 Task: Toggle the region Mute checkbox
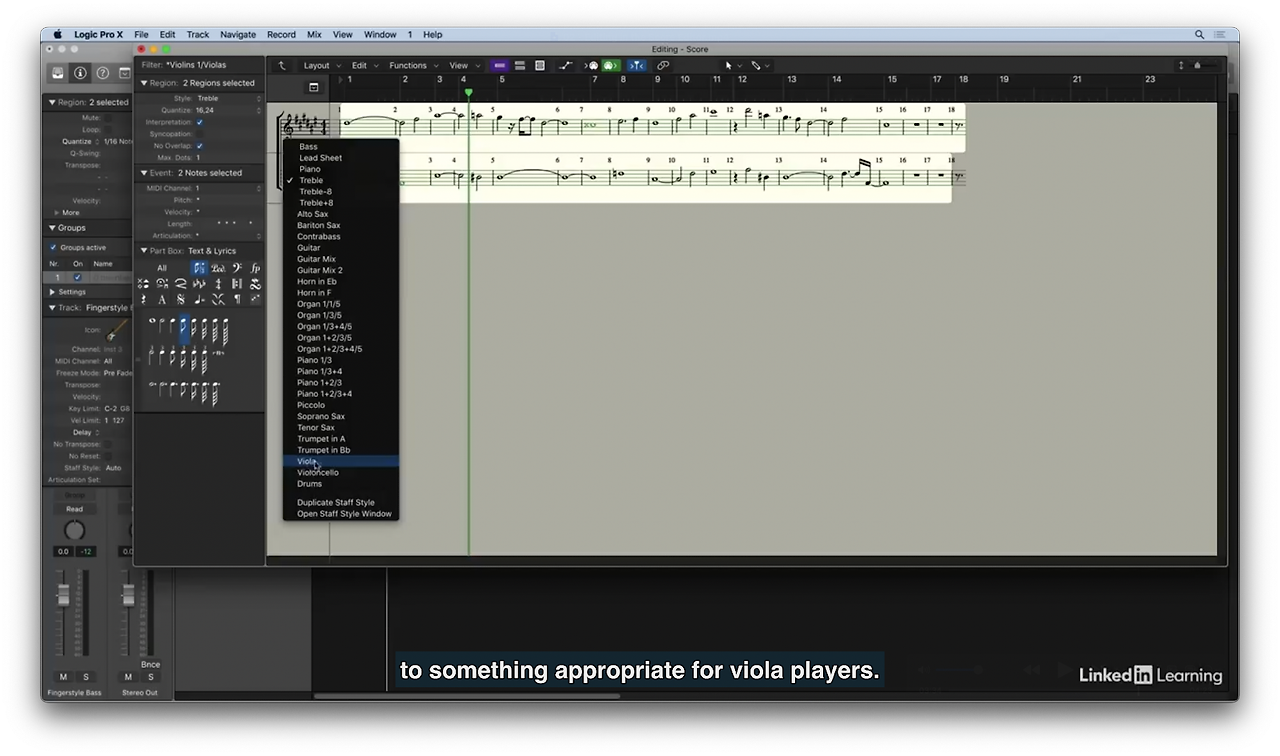[108, 118]
